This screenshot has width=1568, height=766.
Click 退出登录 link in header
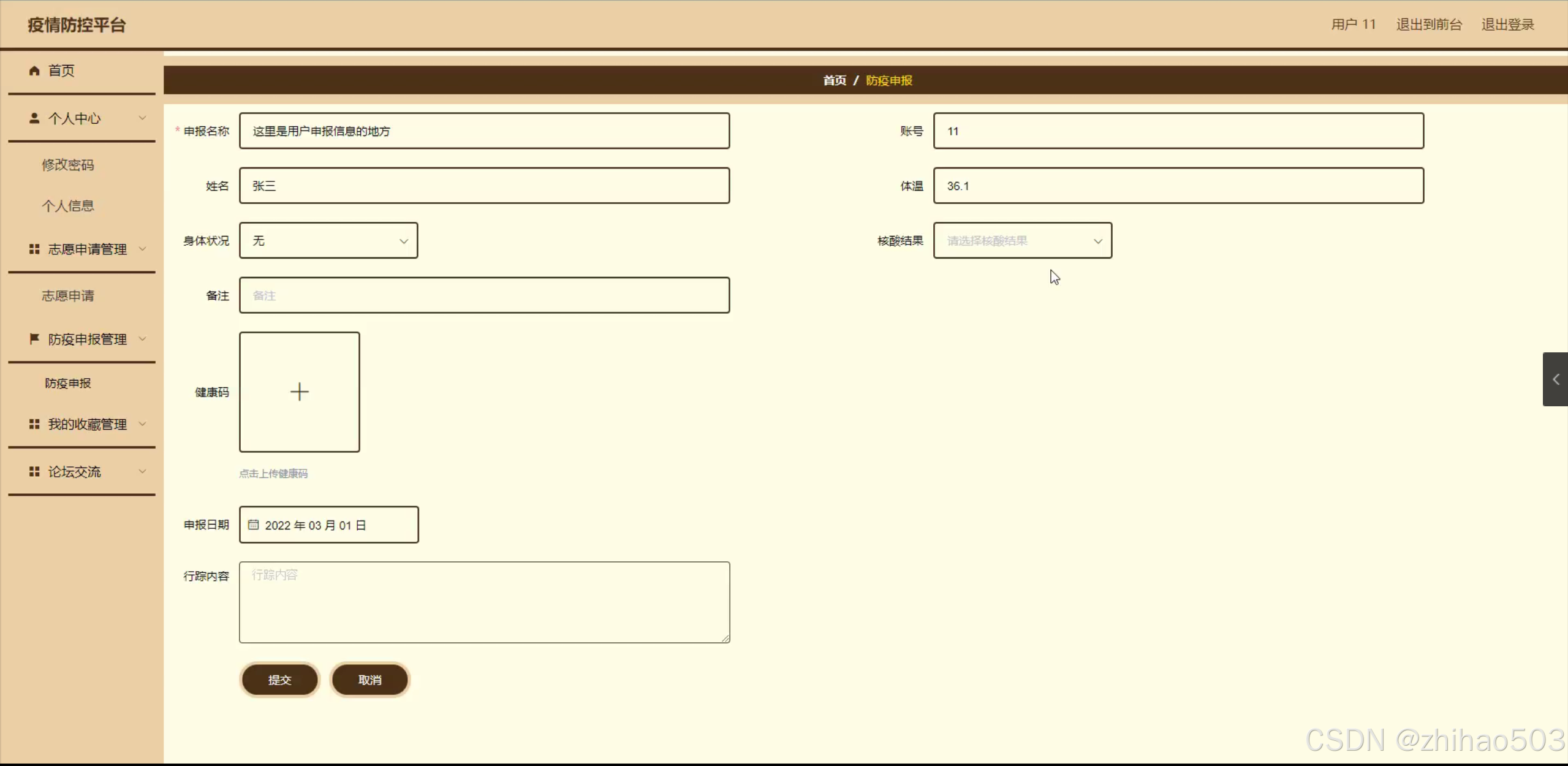point(1507,25)
